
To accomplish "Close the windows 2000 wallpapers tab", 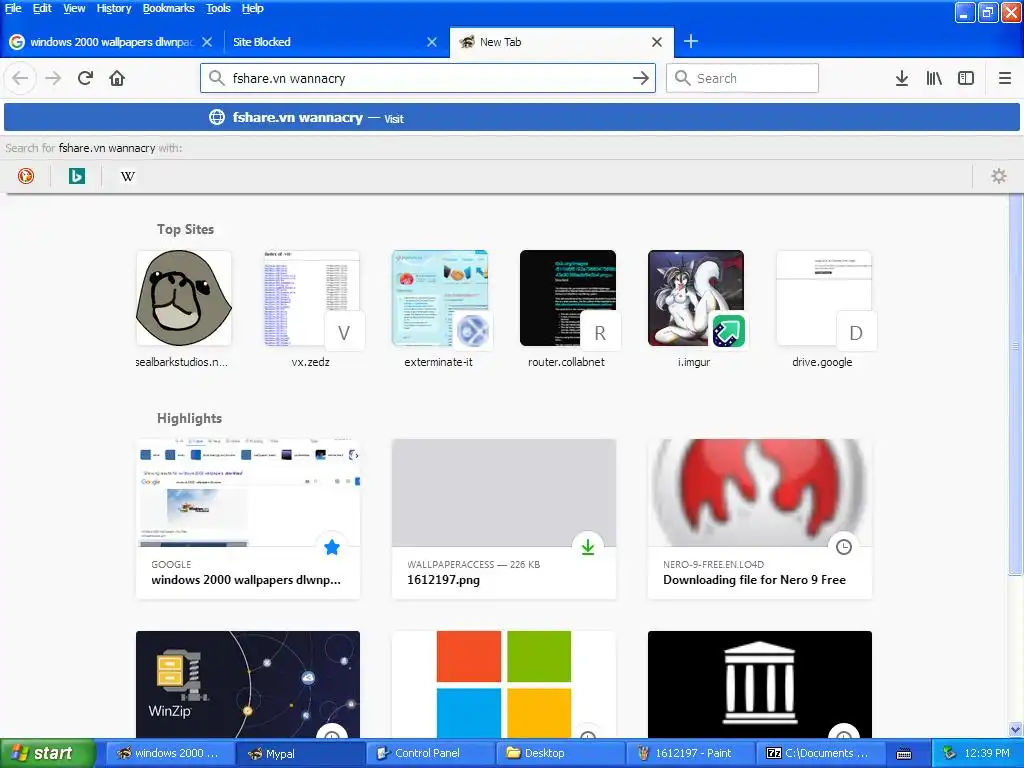I will tap(207, 42).
